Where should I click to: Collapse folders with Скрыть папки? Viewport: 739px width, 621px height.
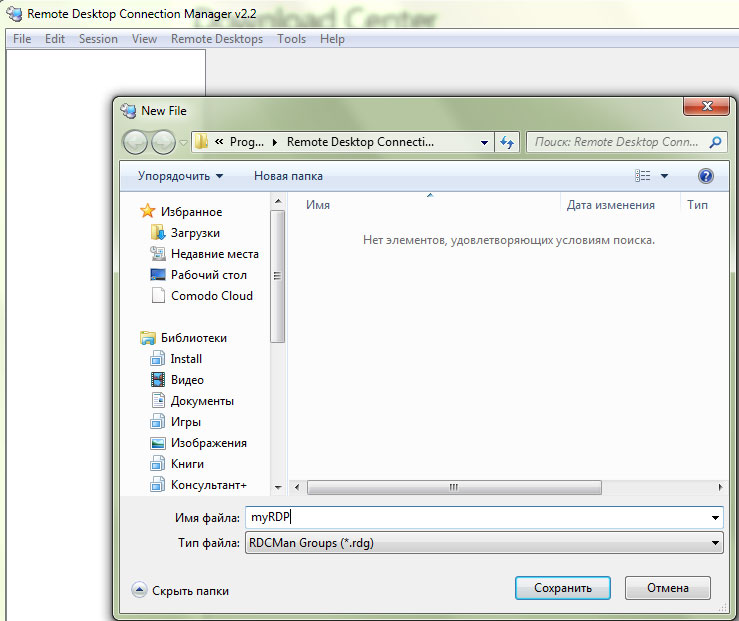(181, 590)
